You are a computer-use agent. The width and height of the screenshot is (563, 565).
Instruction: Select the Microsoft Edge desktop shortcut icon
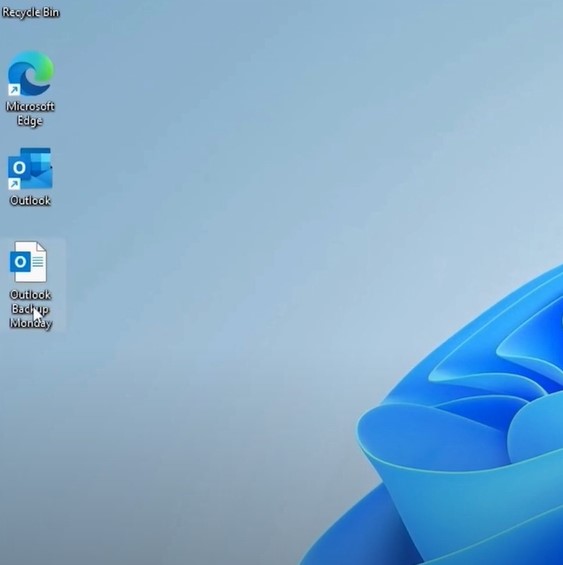click(x=31, y=74)
